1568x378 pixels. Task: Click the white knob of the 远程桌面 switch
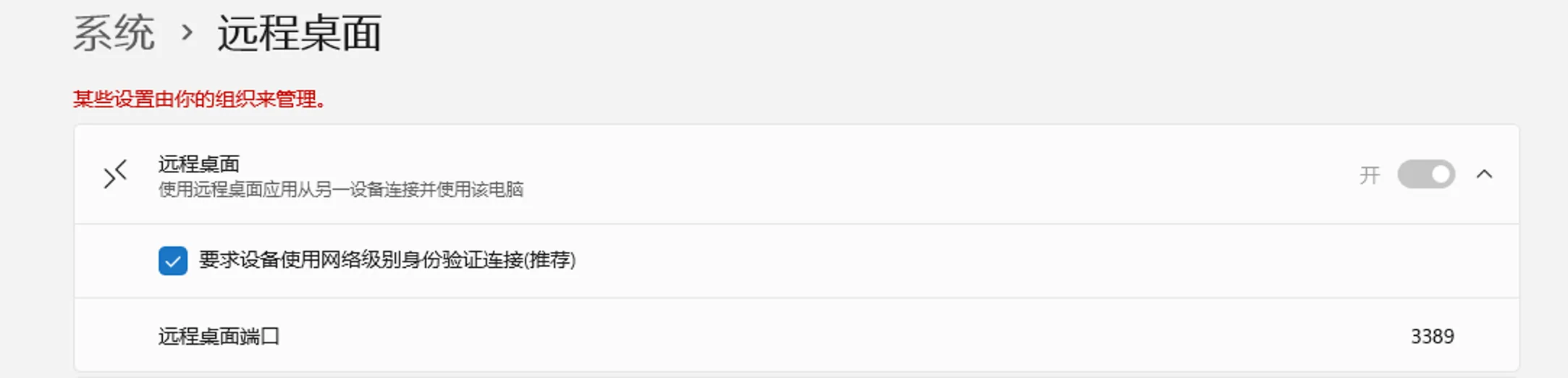tap(1440, 175)
